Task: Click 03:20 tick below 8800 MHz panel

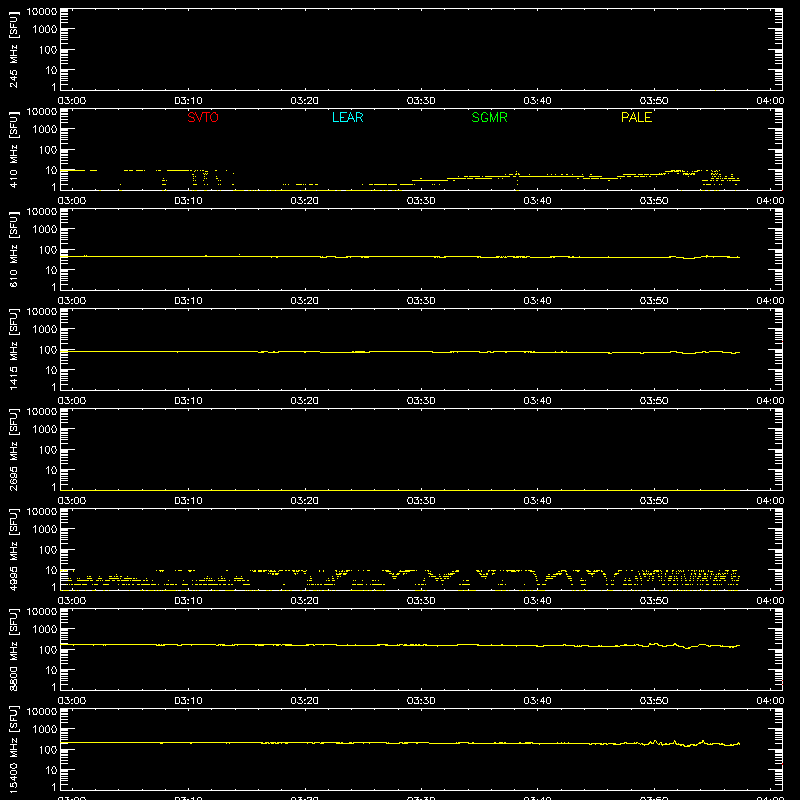Action: point(305,701)
